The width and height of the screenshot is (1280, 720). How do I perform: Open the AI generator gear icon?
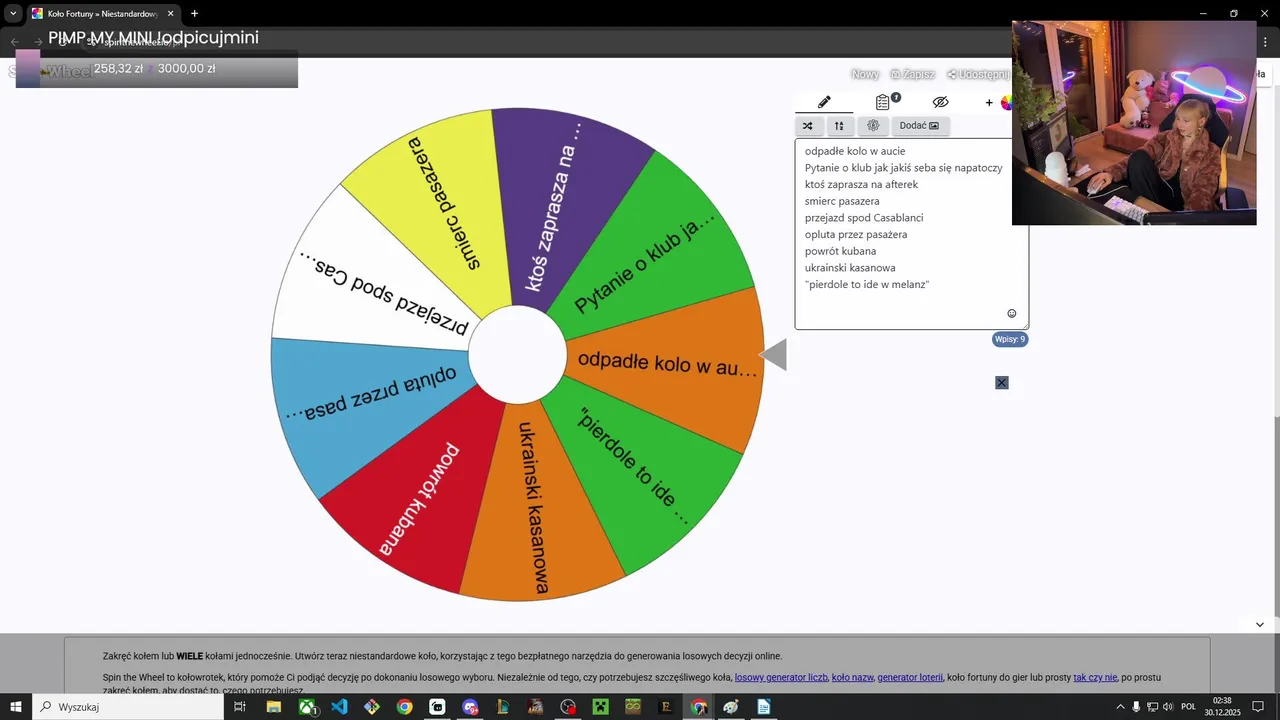click(873, 126)
